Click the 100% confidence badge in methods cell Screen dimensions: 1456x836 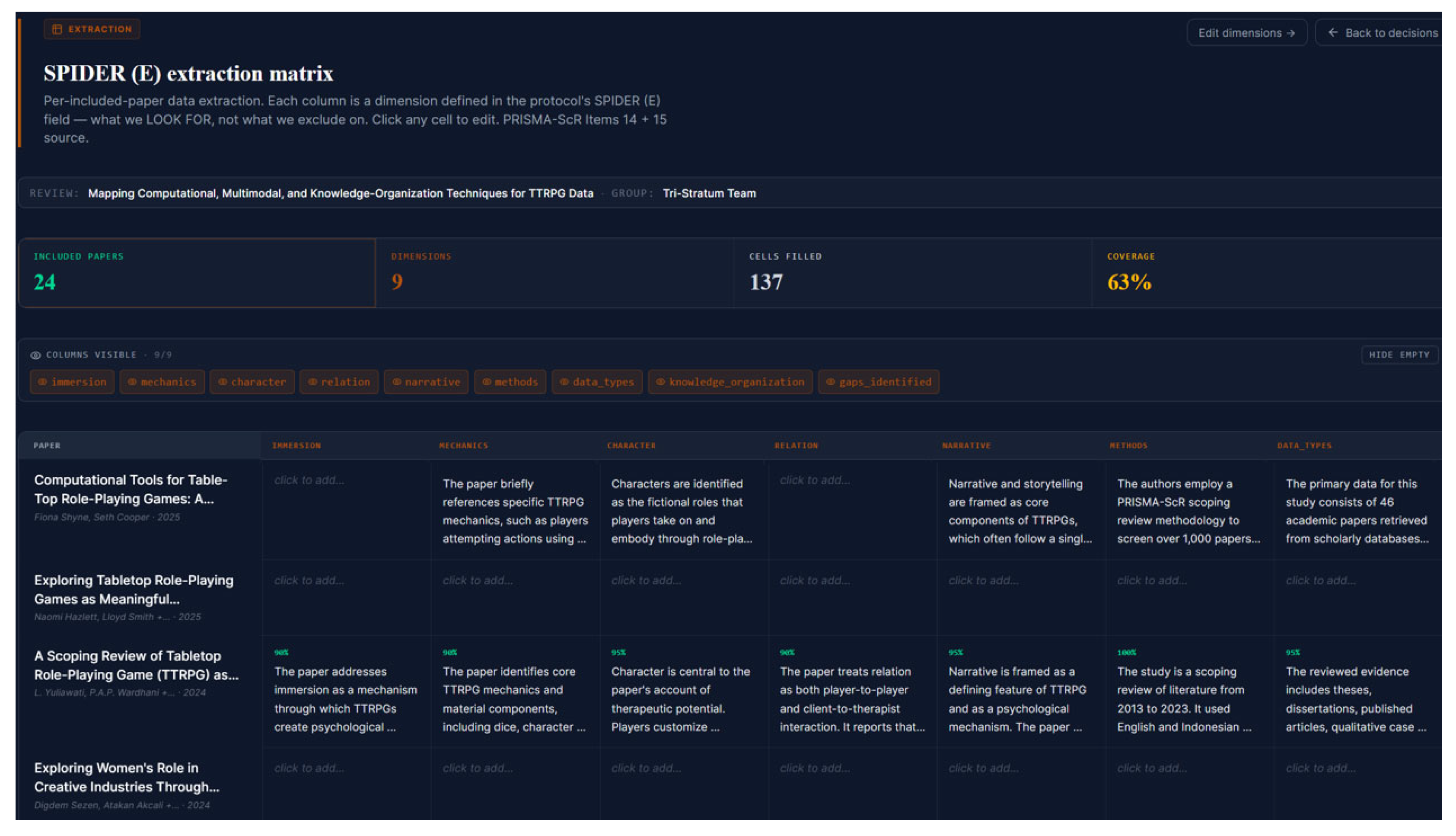pos(1127,653)
